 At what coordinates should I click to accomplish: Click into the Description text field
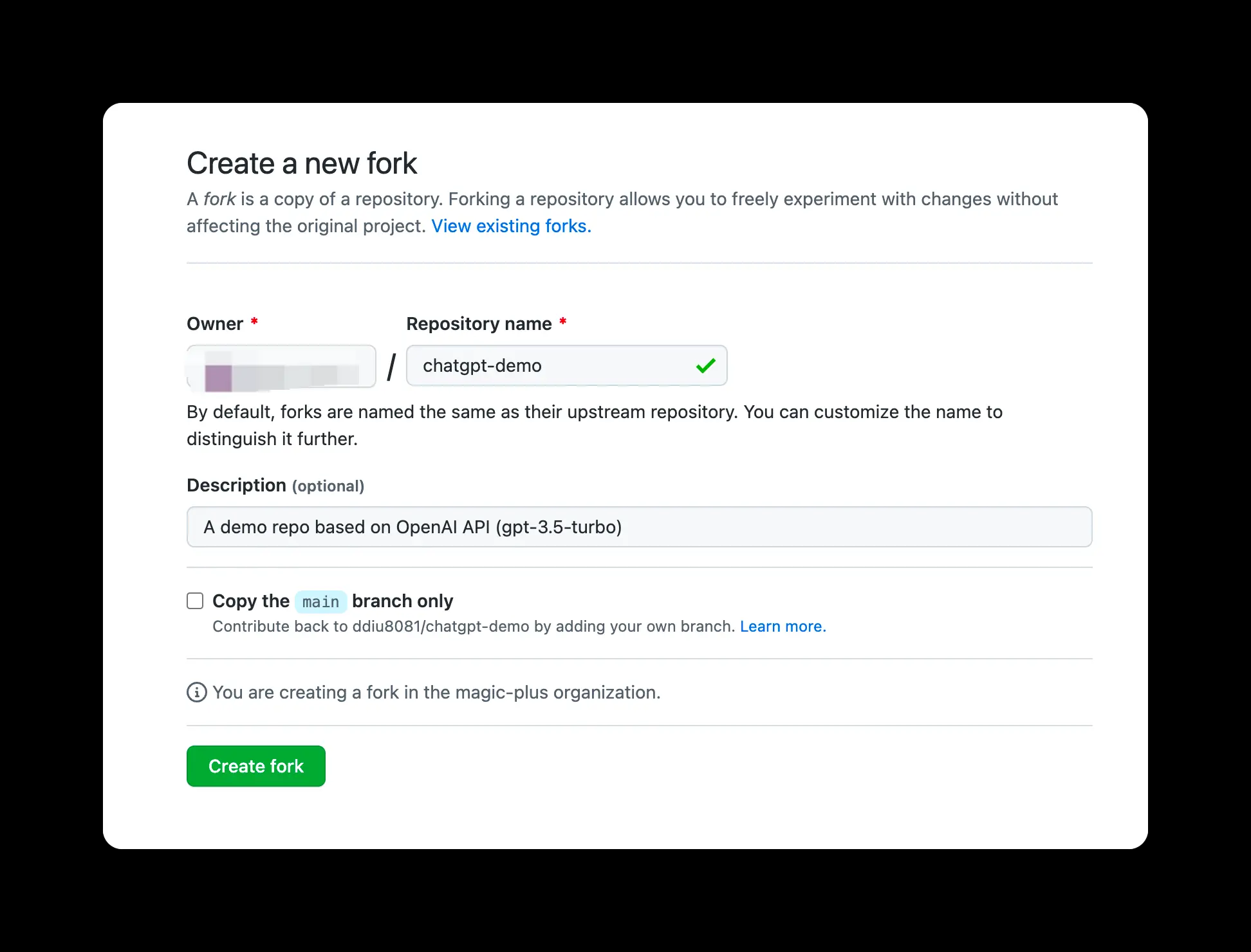click(x=639, y=527)
